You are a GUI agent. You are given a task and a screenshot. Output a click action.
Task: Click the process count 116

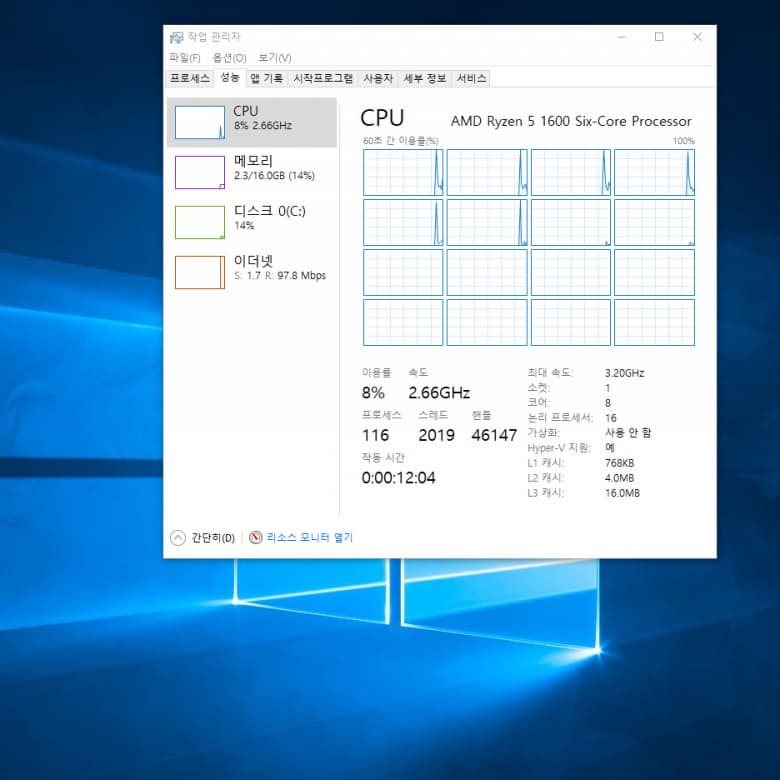point(376,435)
